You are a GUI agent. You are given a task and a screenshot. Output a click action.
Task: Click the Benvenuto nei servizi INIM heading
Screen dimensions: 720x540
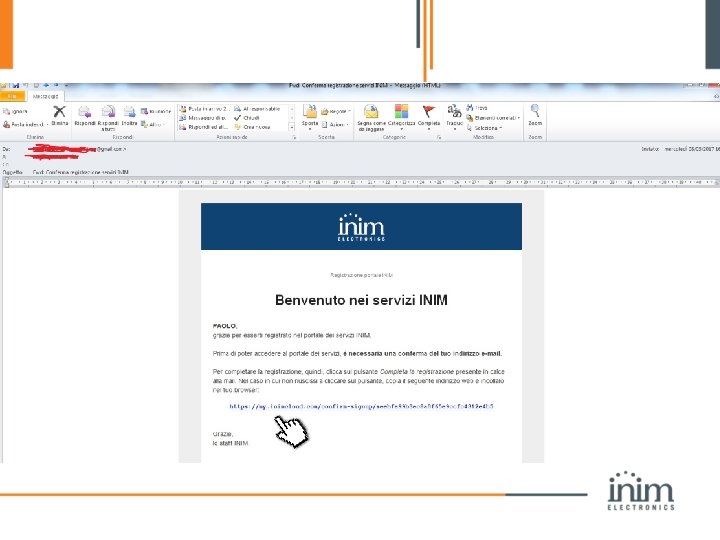point(361,300)
